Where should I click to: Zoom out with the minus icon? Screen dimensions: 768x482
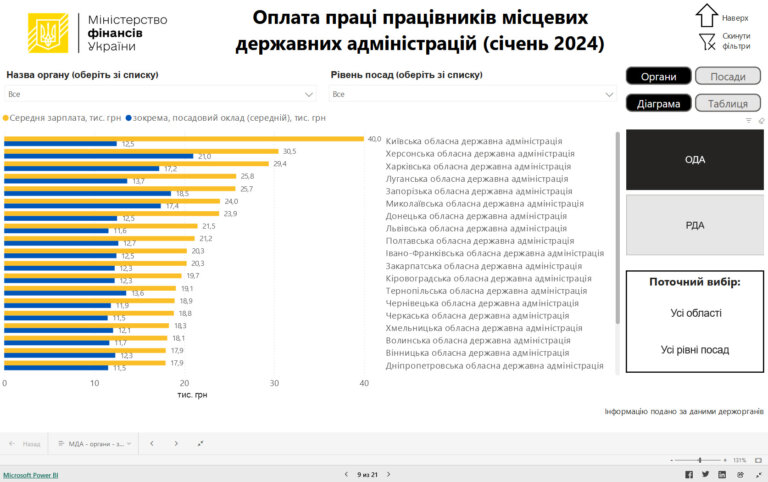click(x=672, y=460)
